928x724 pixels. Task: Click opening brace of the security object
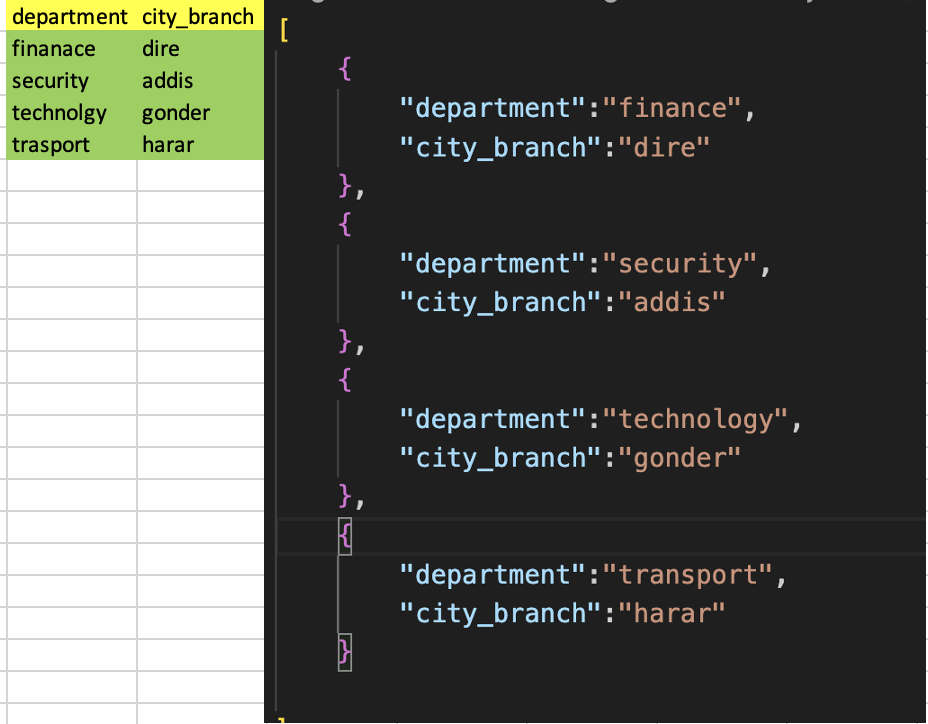[345, 225]
